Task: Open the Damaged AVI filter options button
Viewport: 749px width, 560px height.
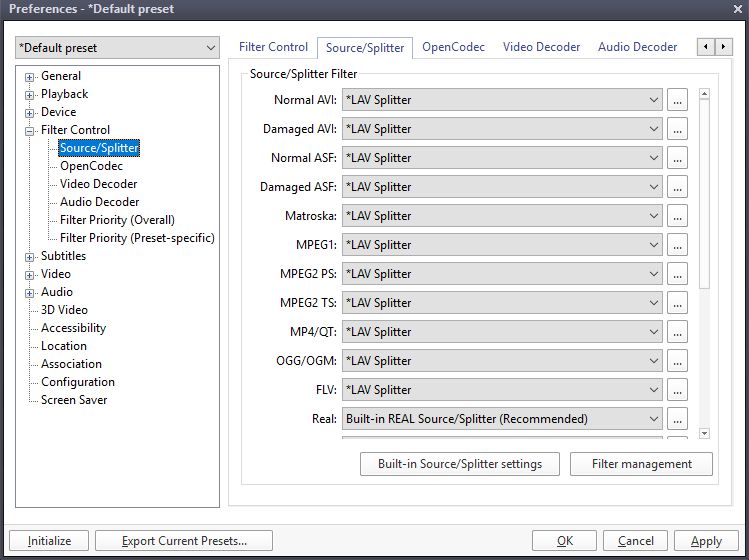Action: 677,129
